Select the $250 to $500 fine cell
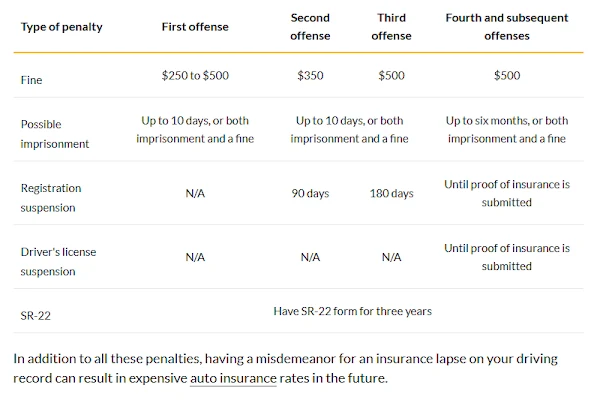 pyautogui.click(x=195, y=75)
